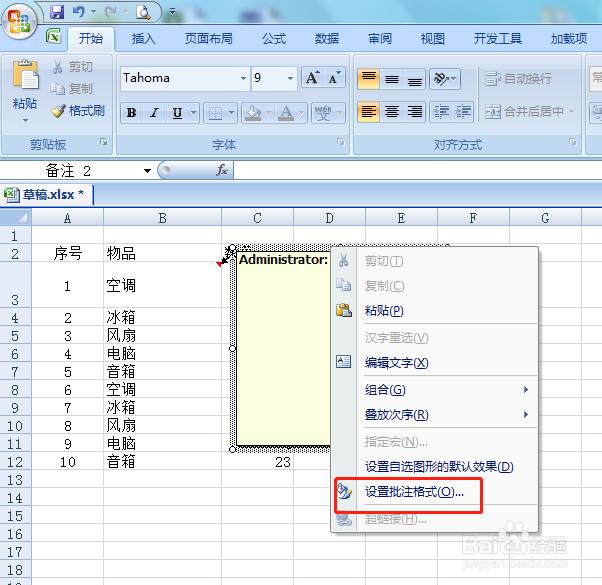Set middle vertical alignment

tap(392, 79)
